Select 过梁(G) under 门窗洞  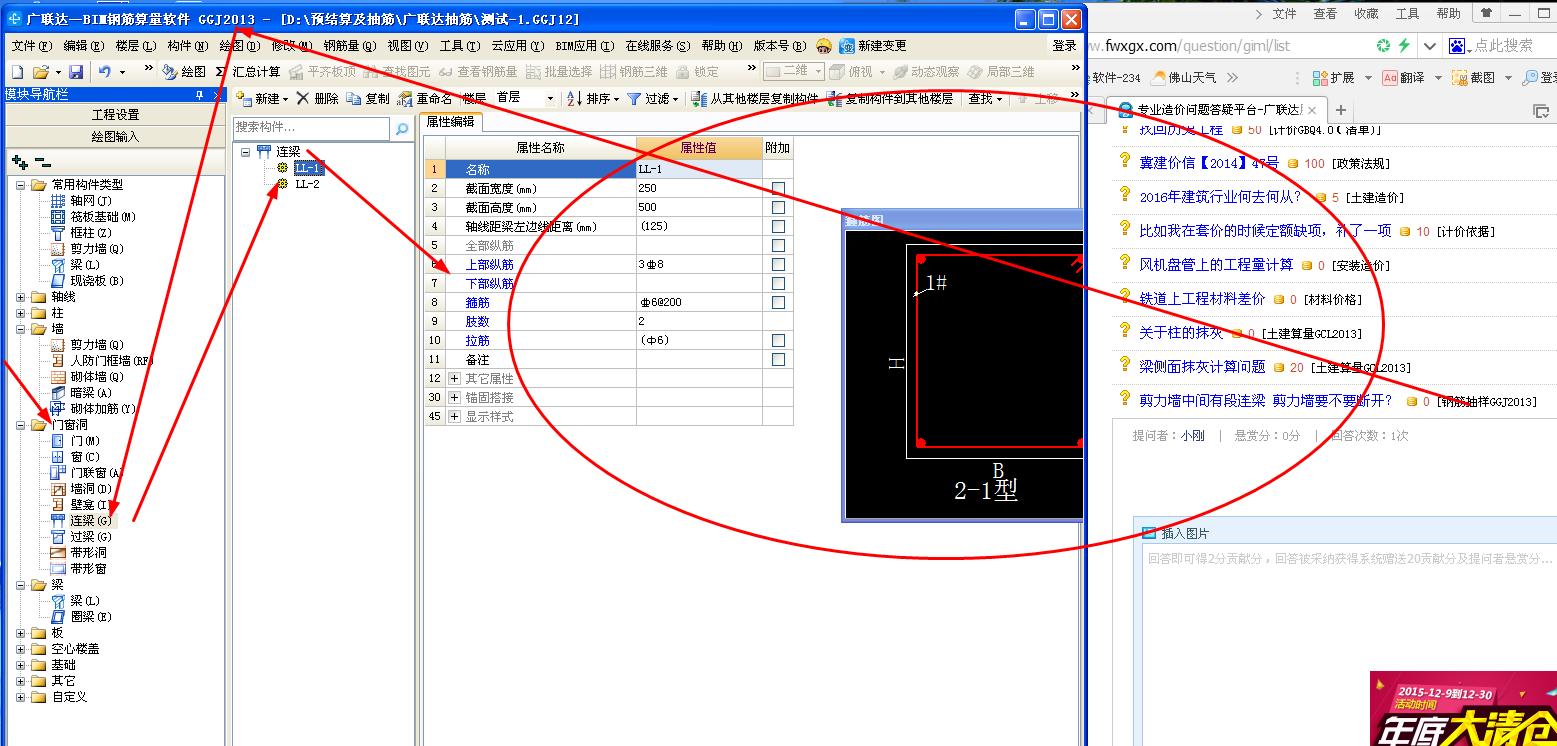81,537
